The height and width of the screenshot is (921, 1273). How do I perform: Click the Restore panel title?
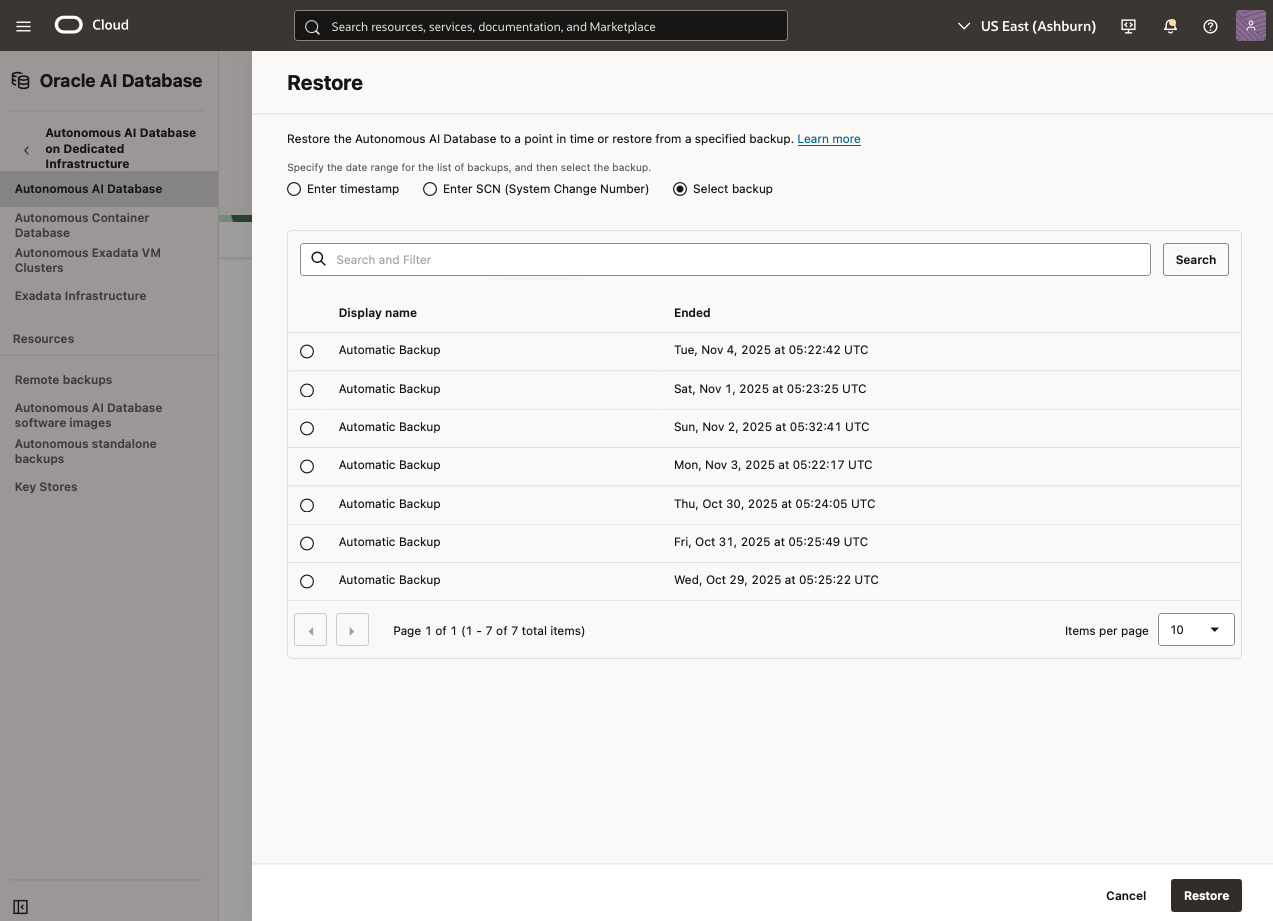[x=325, y=83]
